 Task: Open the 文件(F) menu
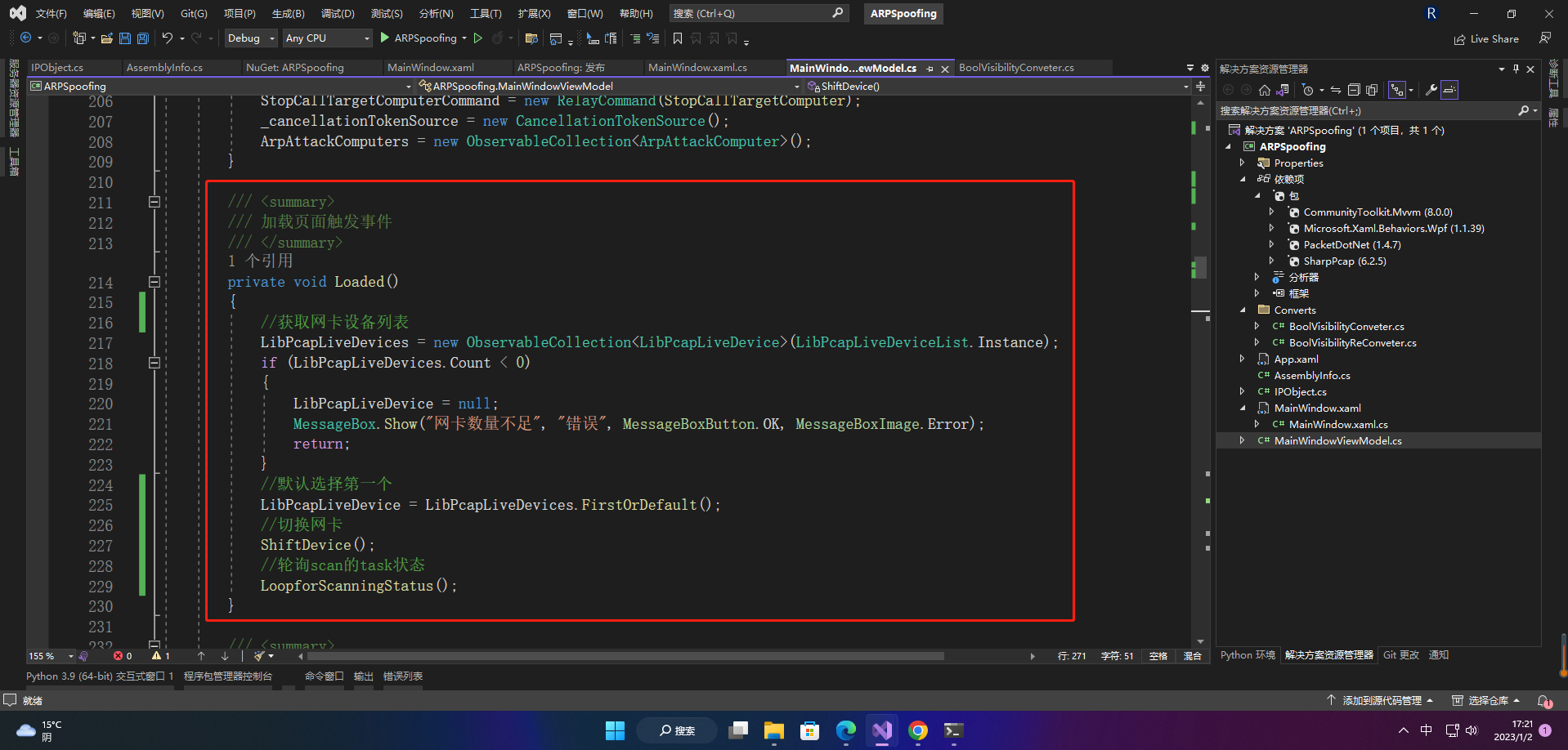tap(51, 13)
